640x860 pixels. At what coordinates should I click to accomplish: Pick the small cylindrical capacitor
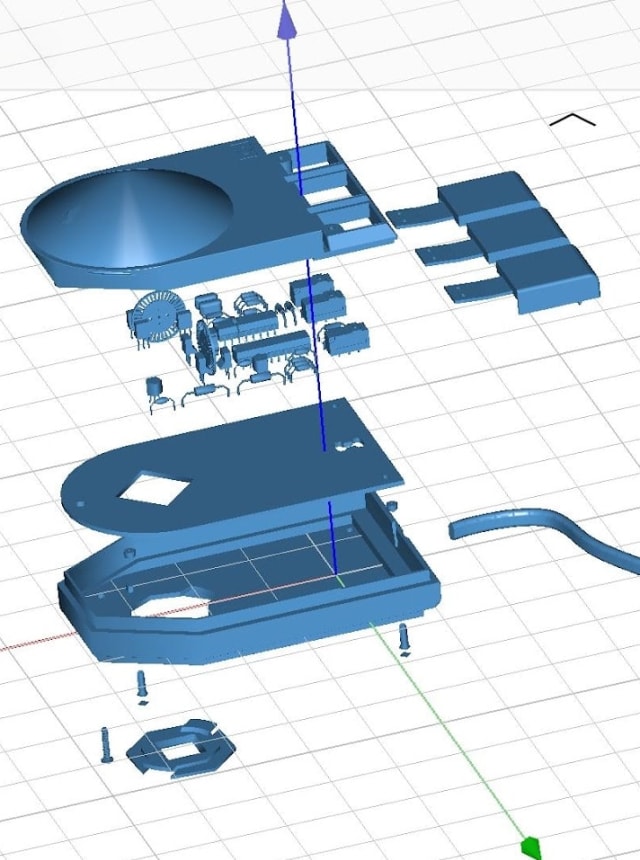click(155, 388)
